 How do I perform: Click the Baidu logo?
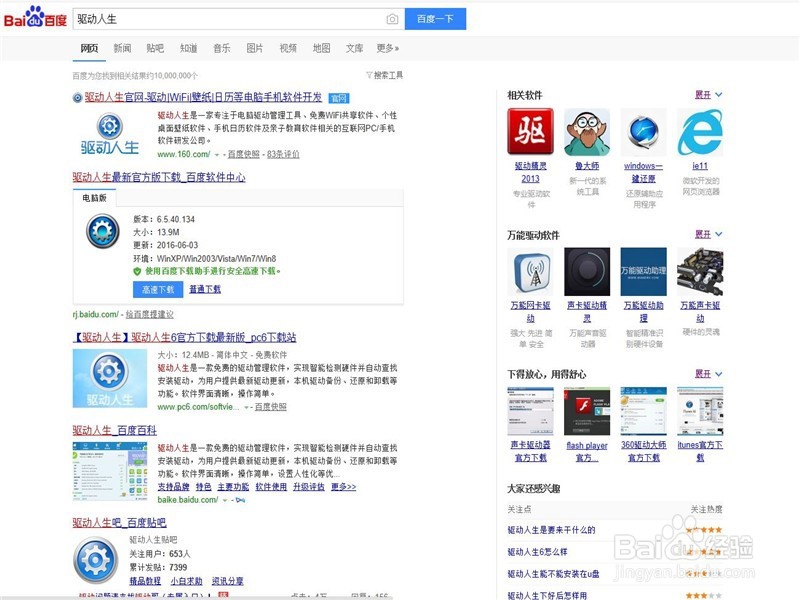tap(35, 17)
